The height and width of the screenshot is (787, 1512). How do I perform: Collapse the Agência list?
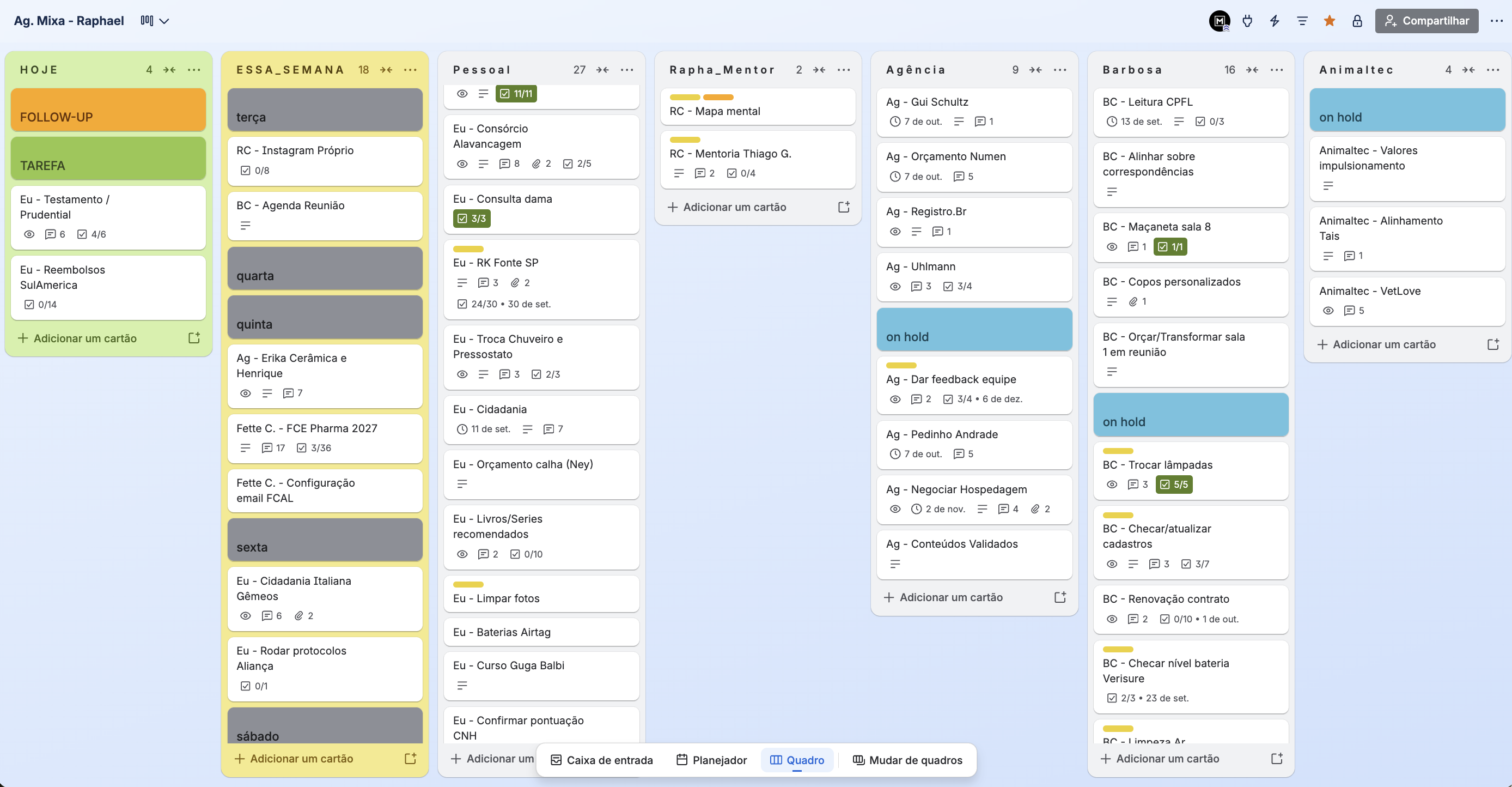1036,70
